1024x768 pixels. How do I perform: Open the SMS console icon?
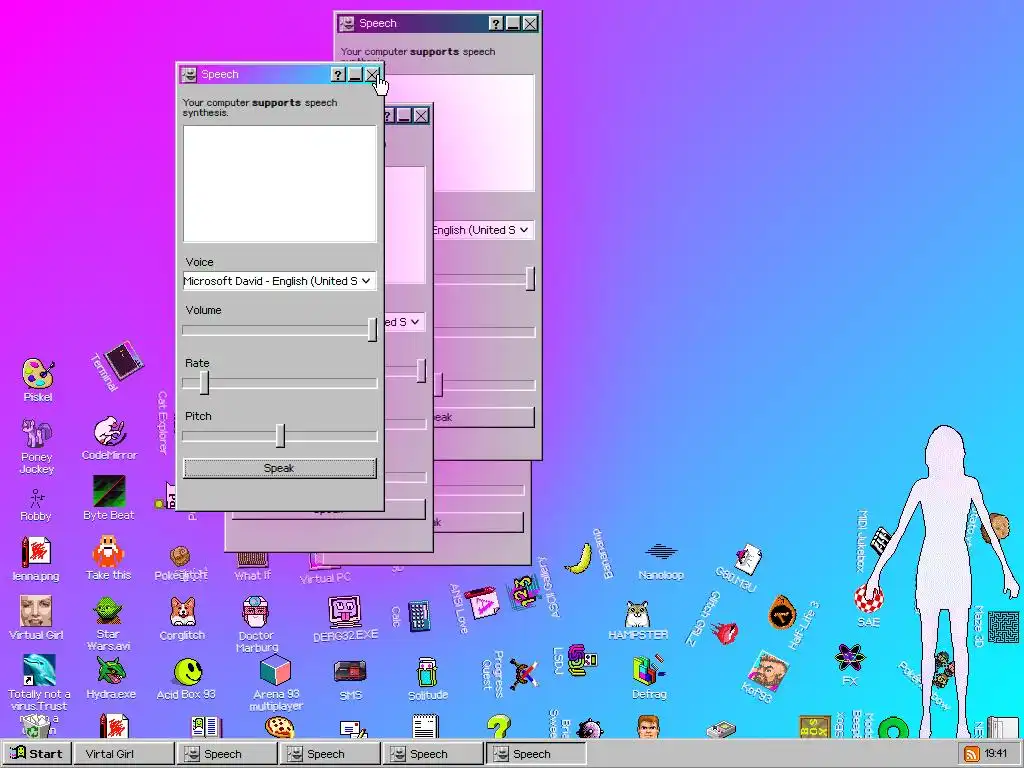[350, 672]
